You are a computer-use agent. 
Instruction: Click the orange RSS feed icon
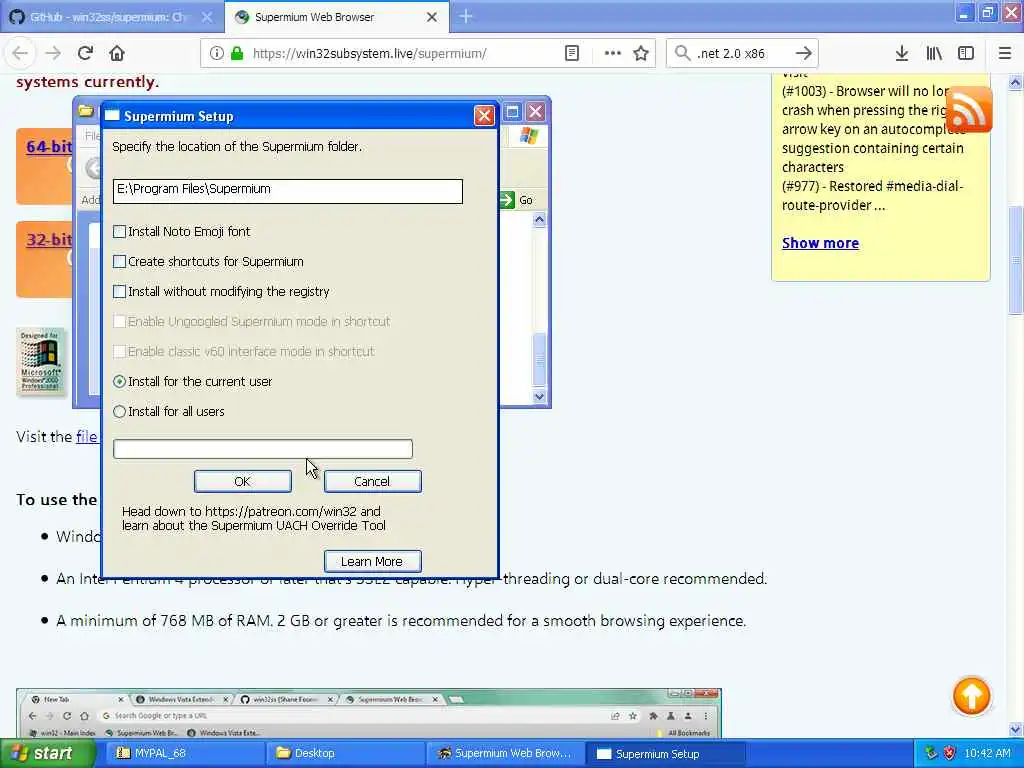pyautogui.click(x=968, y=109)
